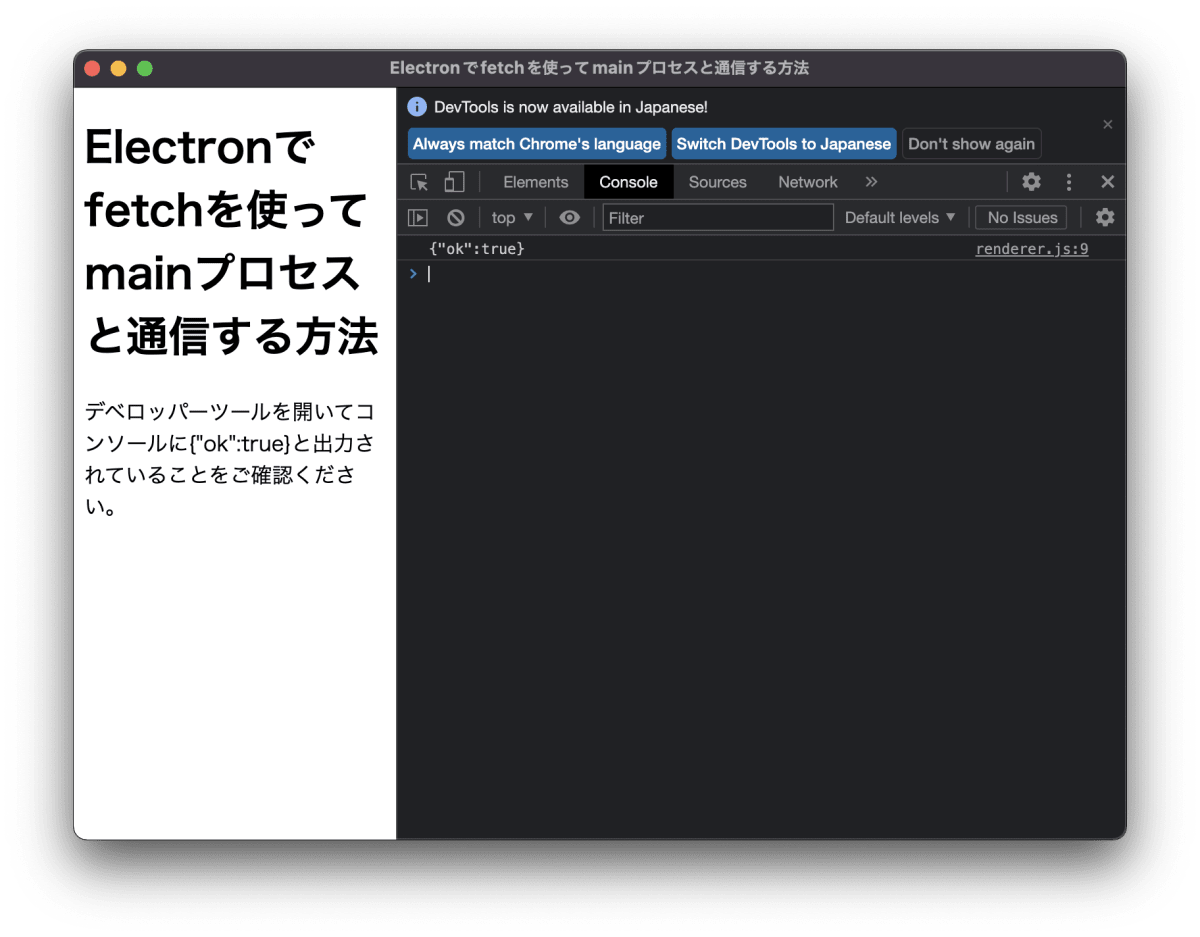1200x937 pixels.
Task: Switch to the Sources tab
Action: (717, 182)
